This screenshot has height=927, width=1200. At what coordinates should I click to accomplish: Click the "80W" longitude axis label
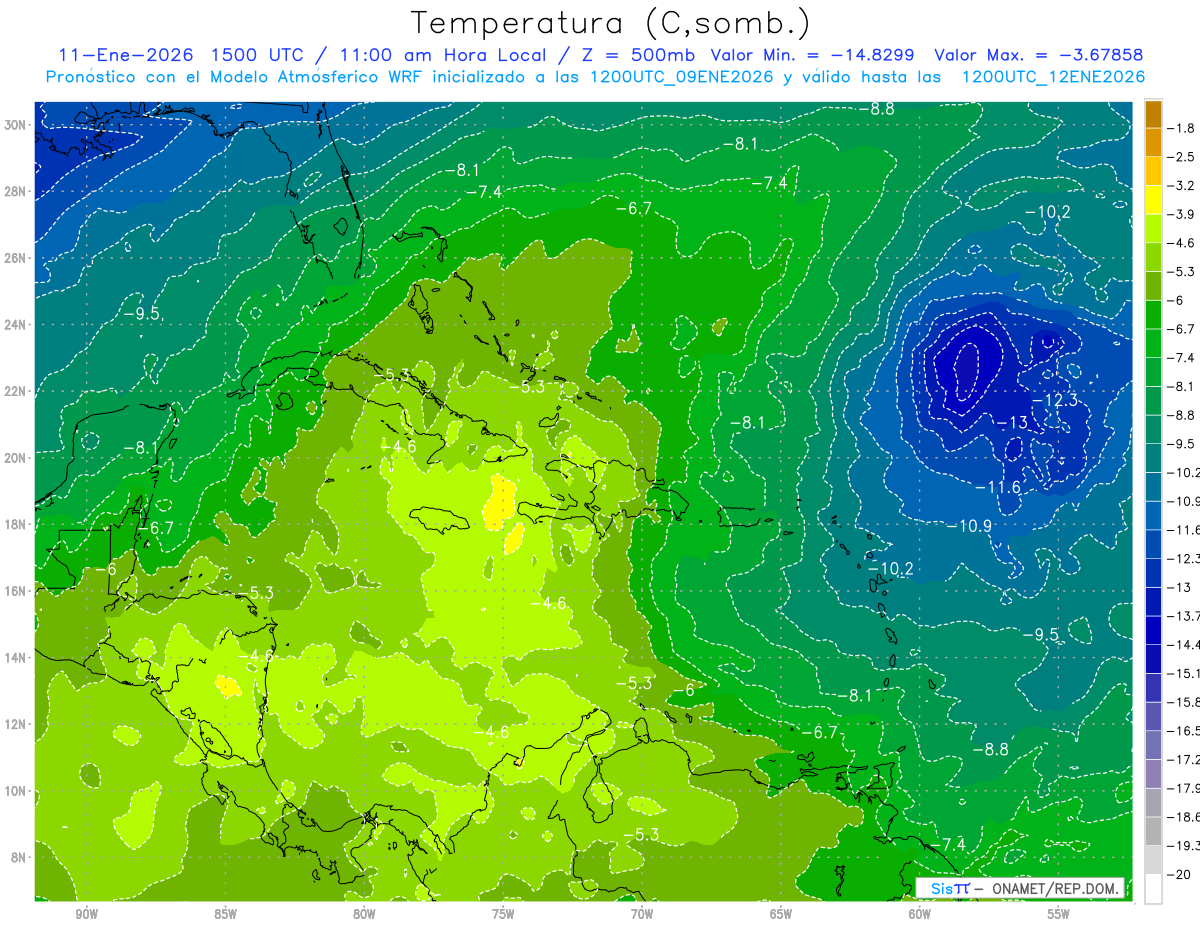click(x=364, y=914)
